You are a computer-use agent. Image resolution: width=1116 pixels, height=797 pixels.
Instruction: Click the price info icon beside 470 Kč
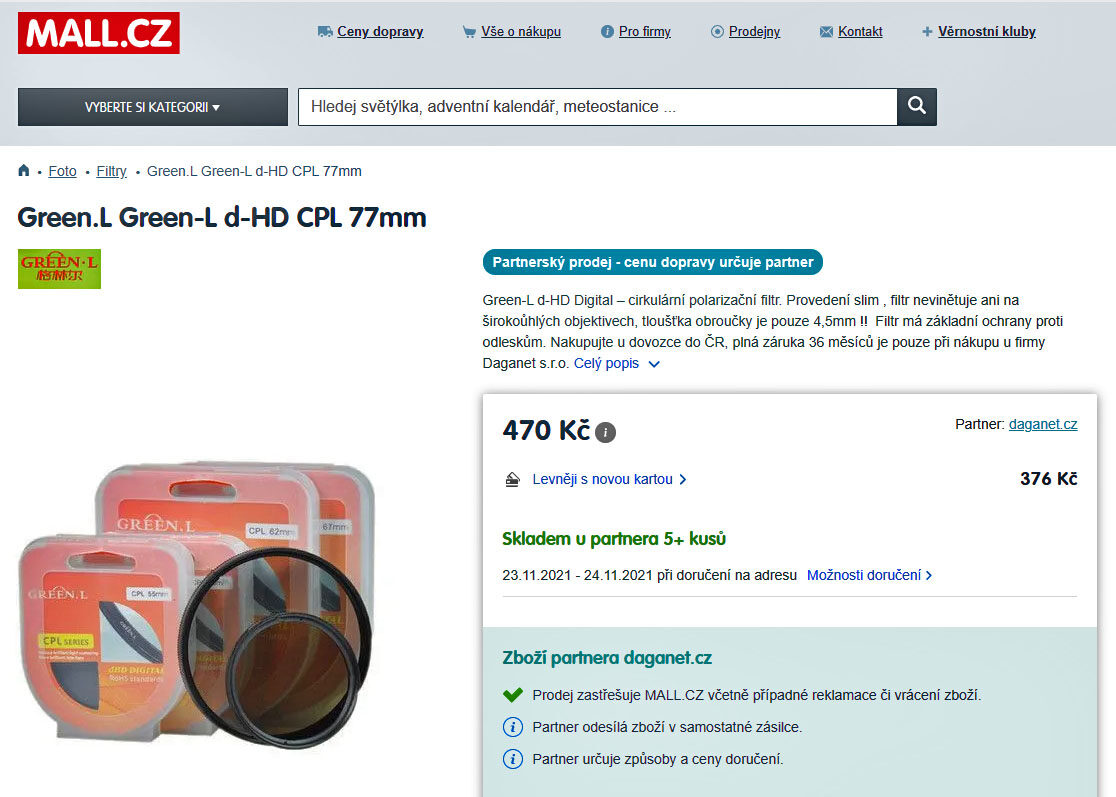(605, 432)
